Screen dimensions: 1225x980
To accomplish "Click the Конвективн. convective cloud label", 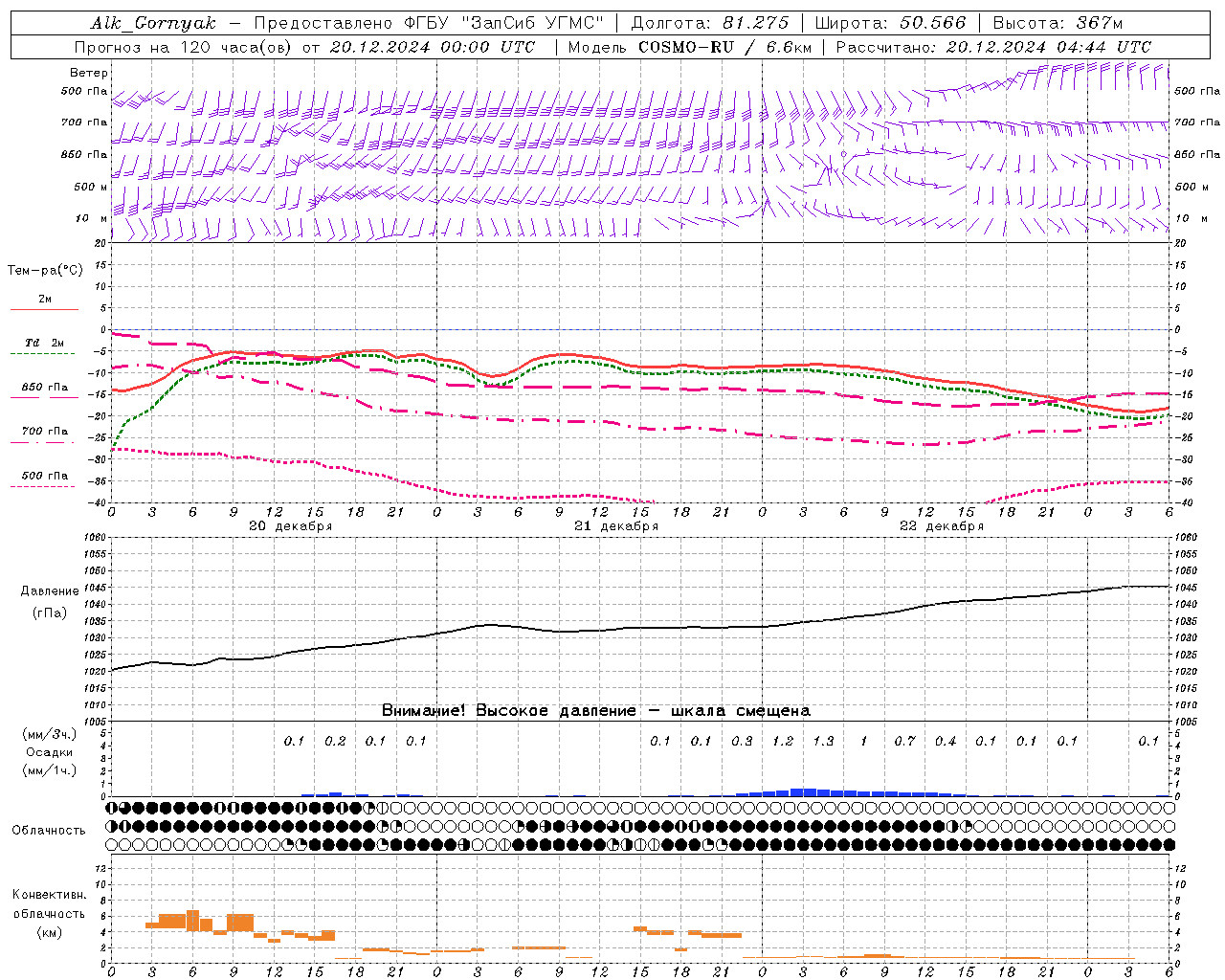I will coord(49,895).
